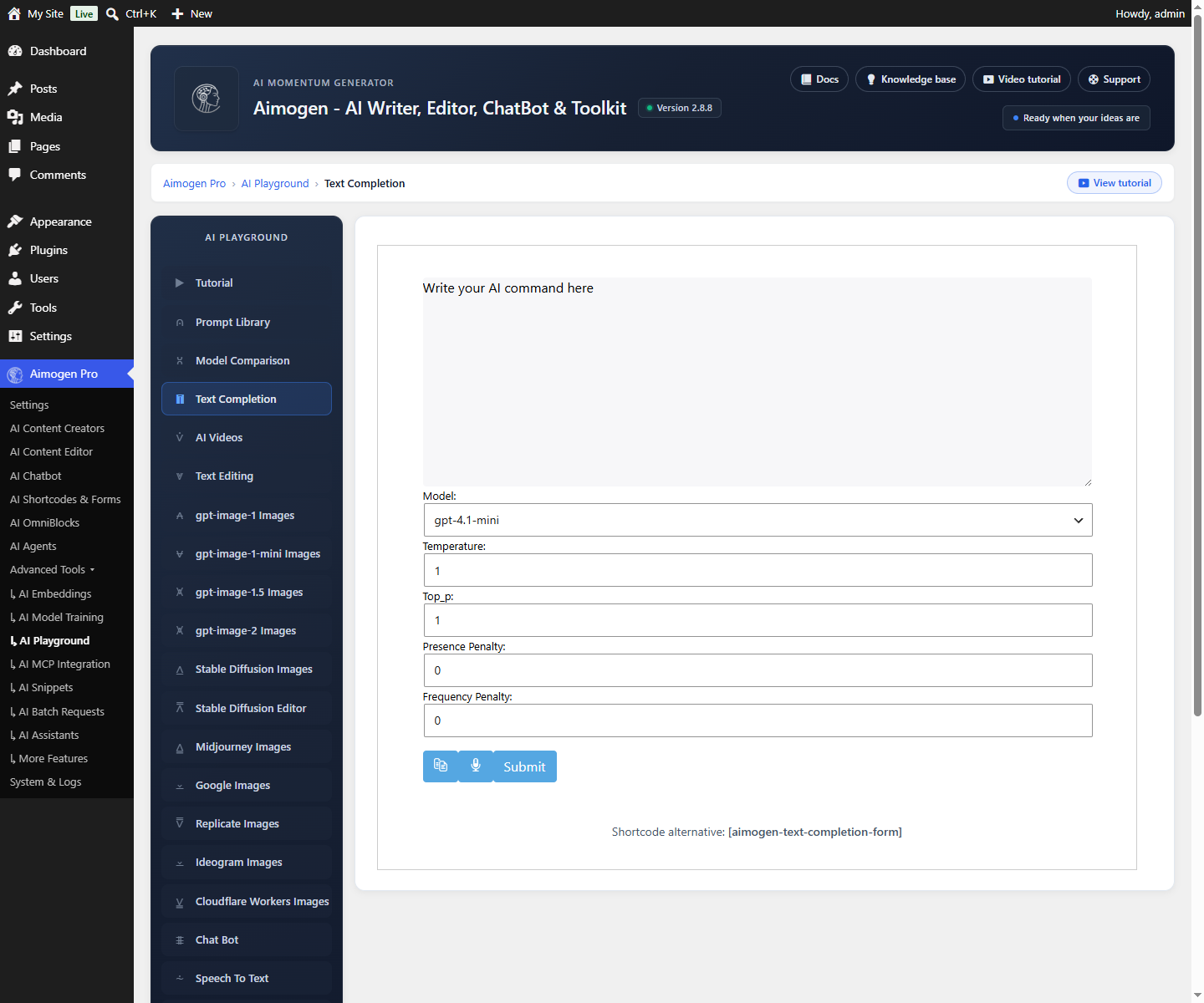Click the Plugins plug icon
The width and height of the screenshot is (1204, 1003).
pos(15,250)
